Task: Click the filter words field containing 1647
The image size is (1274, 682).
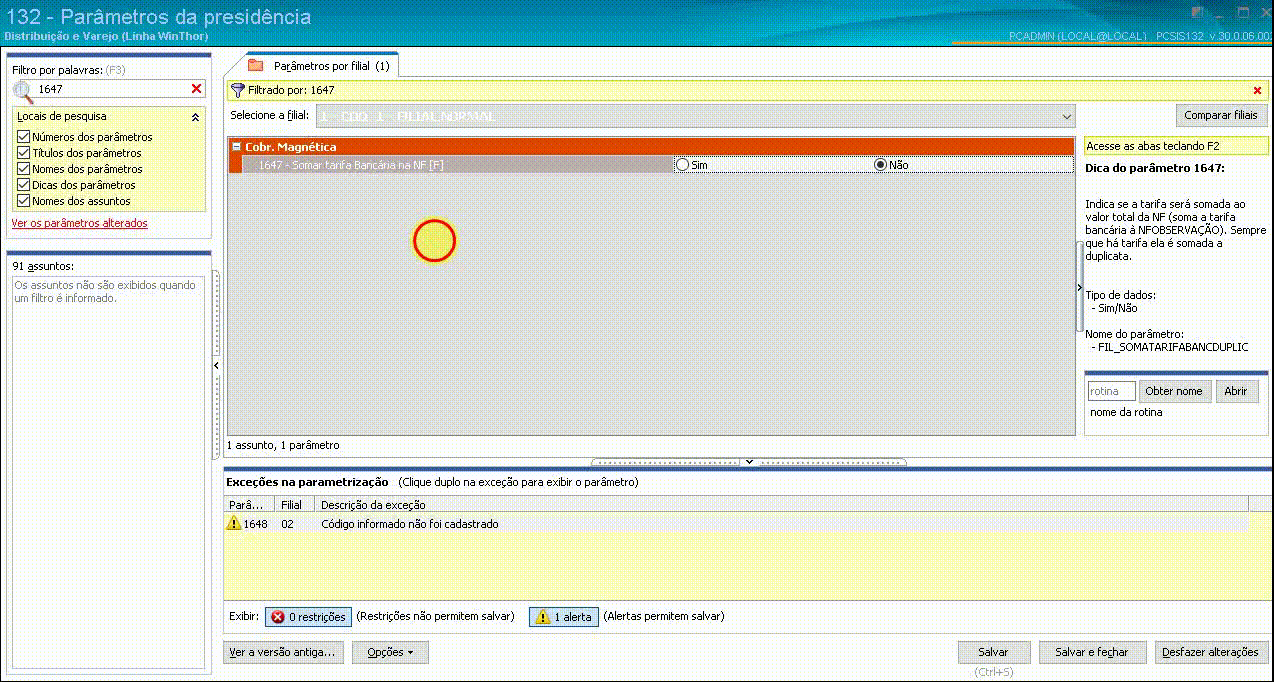Action: coord(111,90)
